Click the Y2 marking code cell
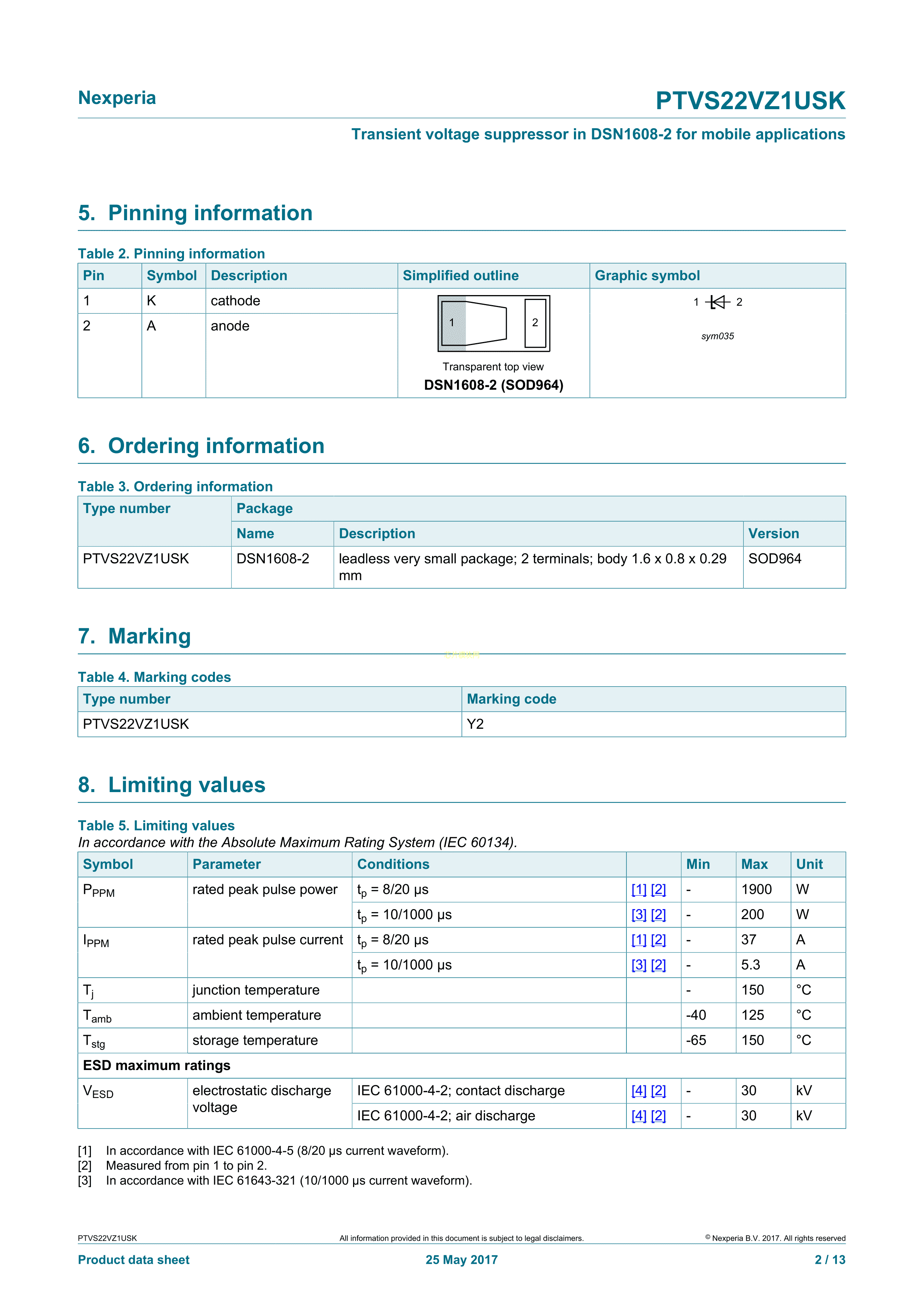The width and height of the screenshot is (924, 1307). coord(475,724)
